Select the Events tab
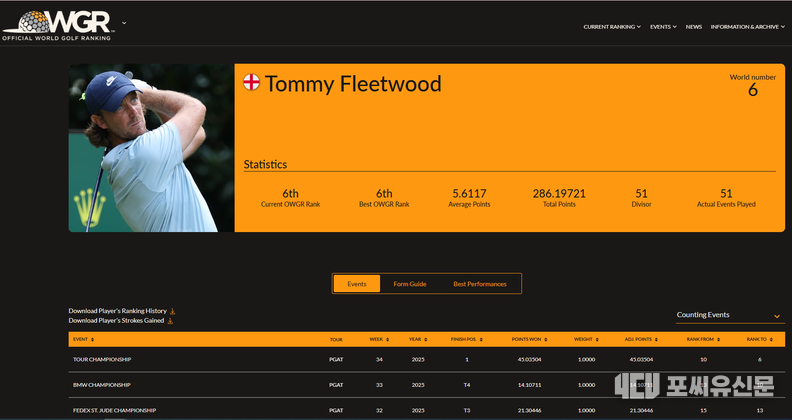 tap(357, 284)
